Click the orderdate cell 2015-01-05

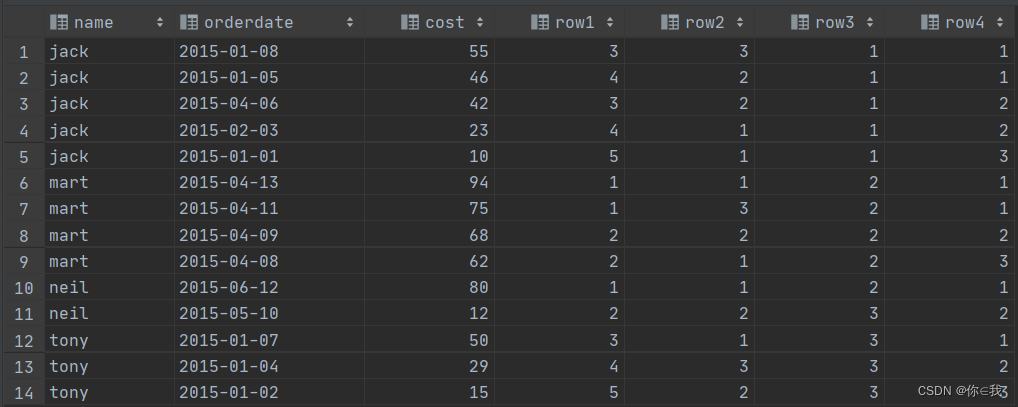(269, 77)
